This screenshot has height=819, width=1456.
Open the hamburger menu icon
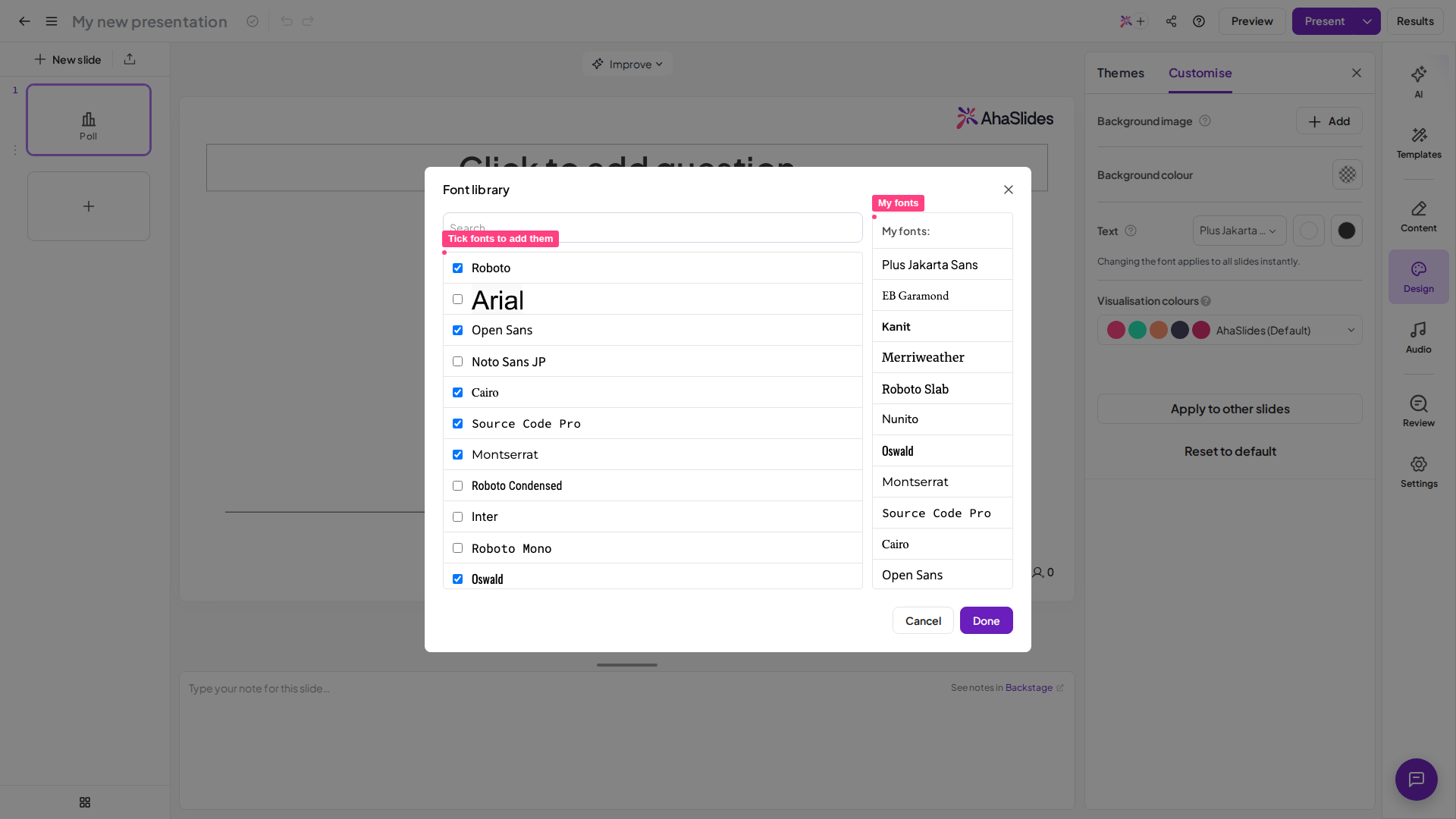52,21
